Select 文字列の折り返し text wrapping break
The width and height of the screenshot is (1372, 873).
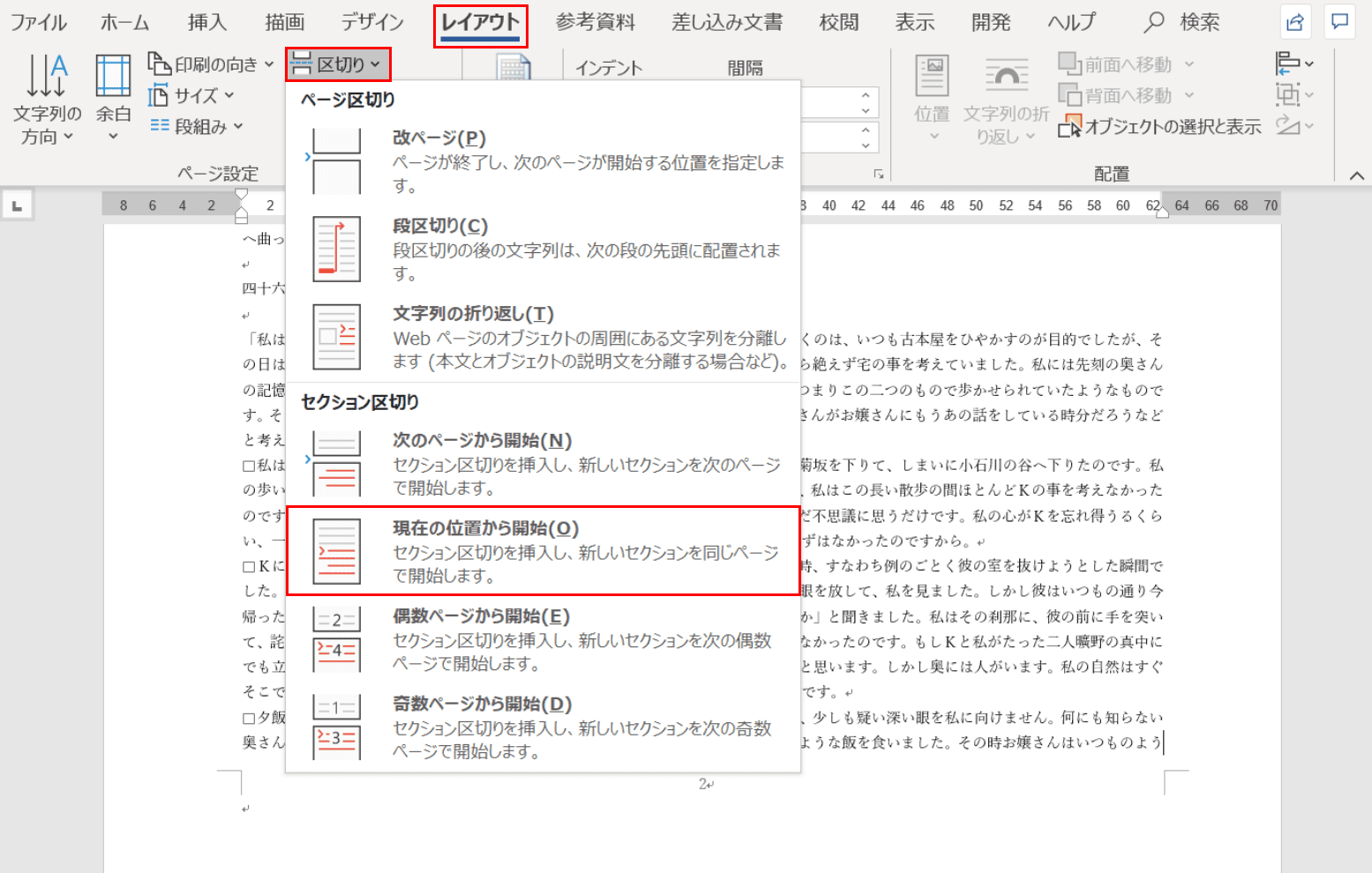coord(543,337)
